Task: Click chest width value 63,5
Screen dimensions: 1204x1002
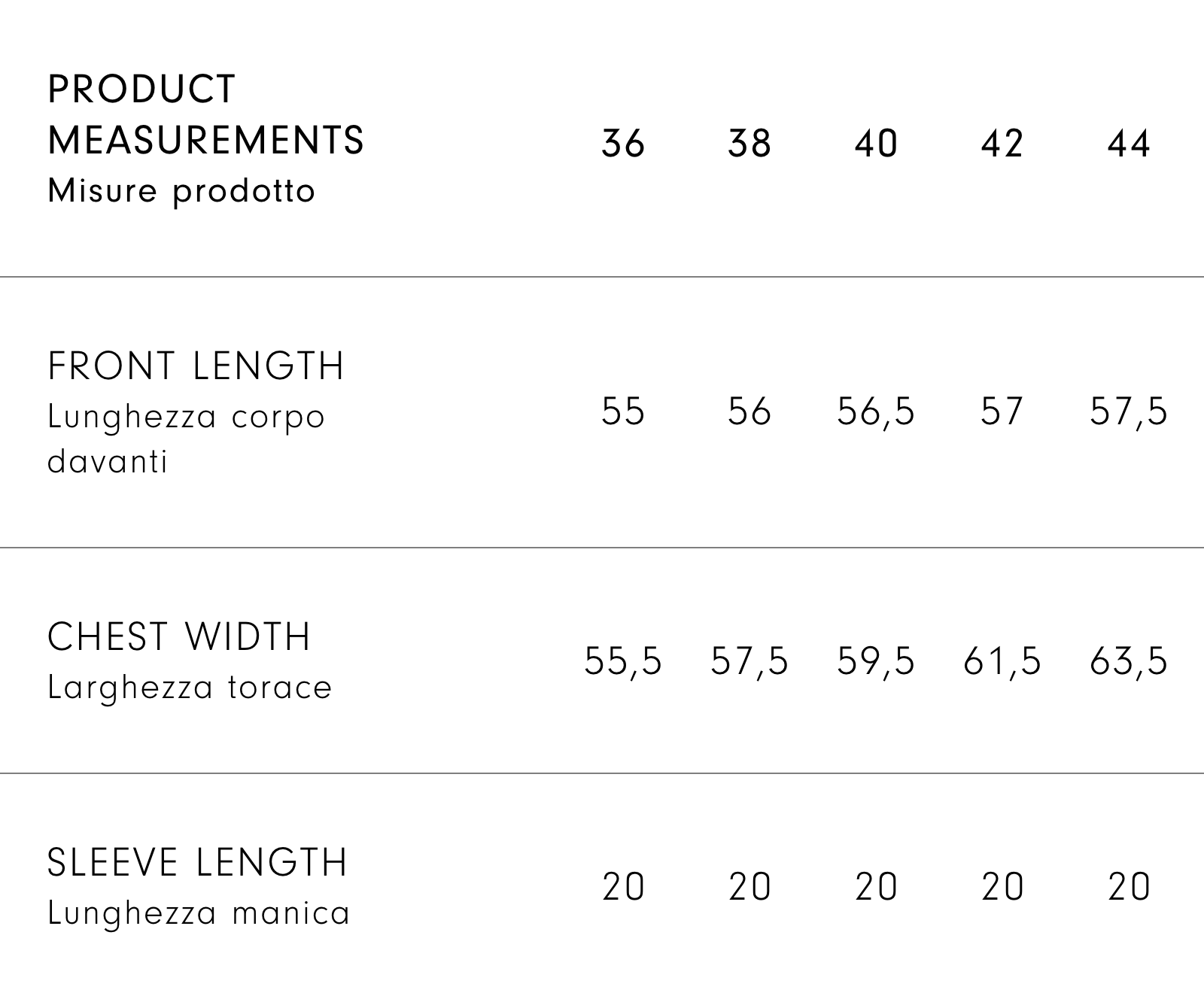Action: 1129,661
